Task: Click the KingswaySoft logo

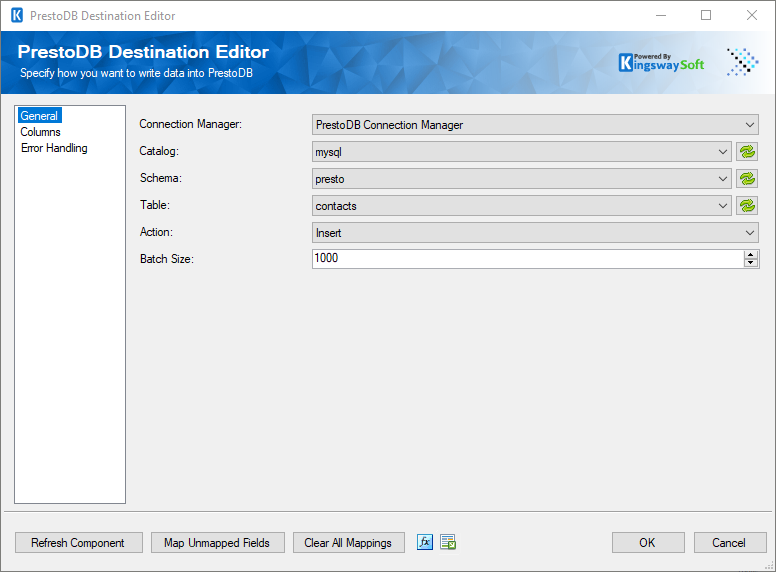Action: coord(661,62)
